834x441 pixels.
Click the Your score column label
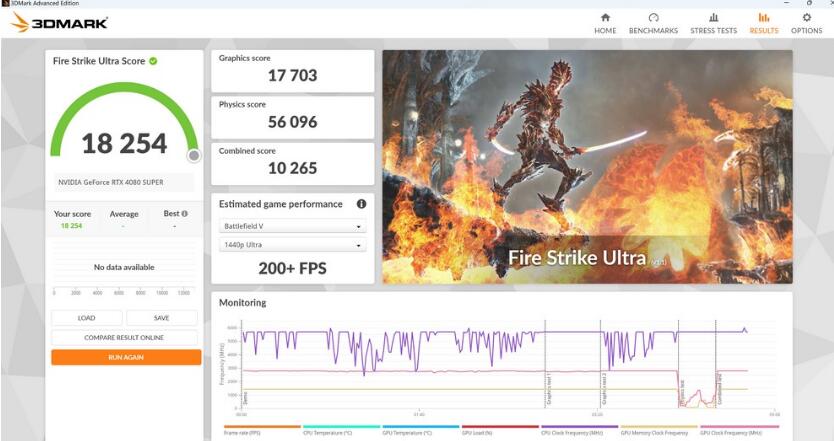(x=72, y=214)
